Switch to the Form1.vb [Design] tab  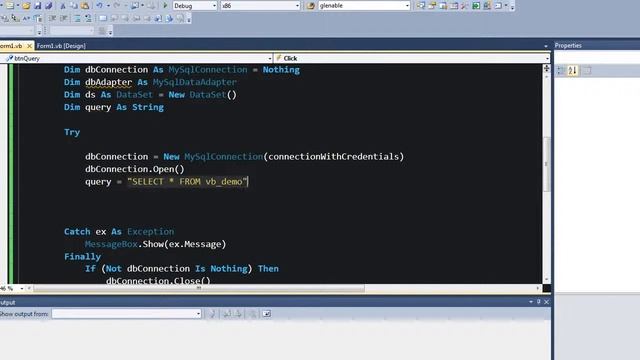[x=61, y=46]
